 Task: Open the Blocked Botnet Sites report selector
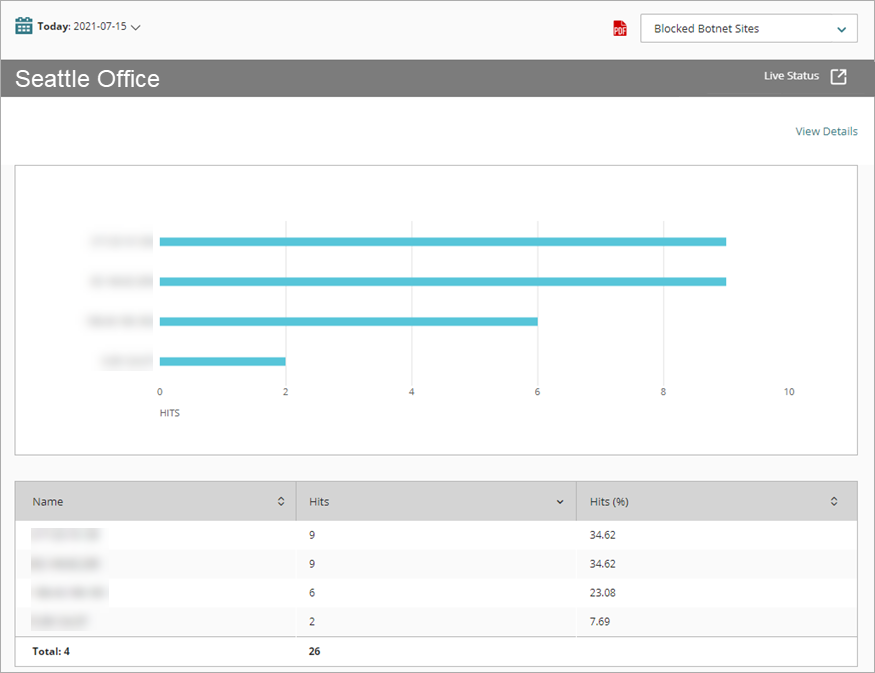pos(748,28)
